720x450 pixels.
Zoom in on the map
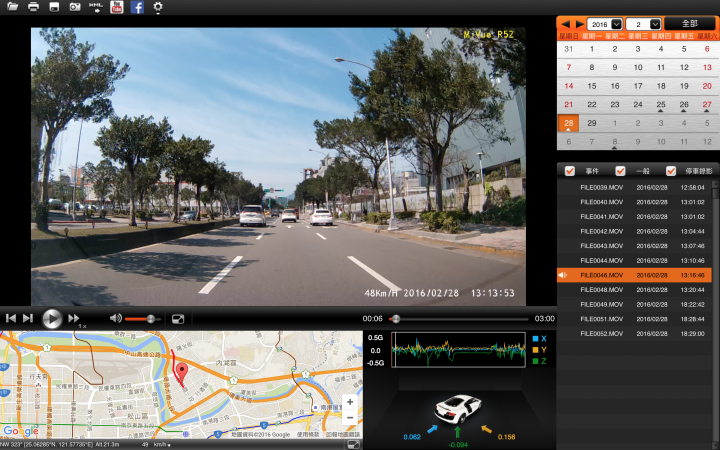pyautogui.click(x=350, y=402)
